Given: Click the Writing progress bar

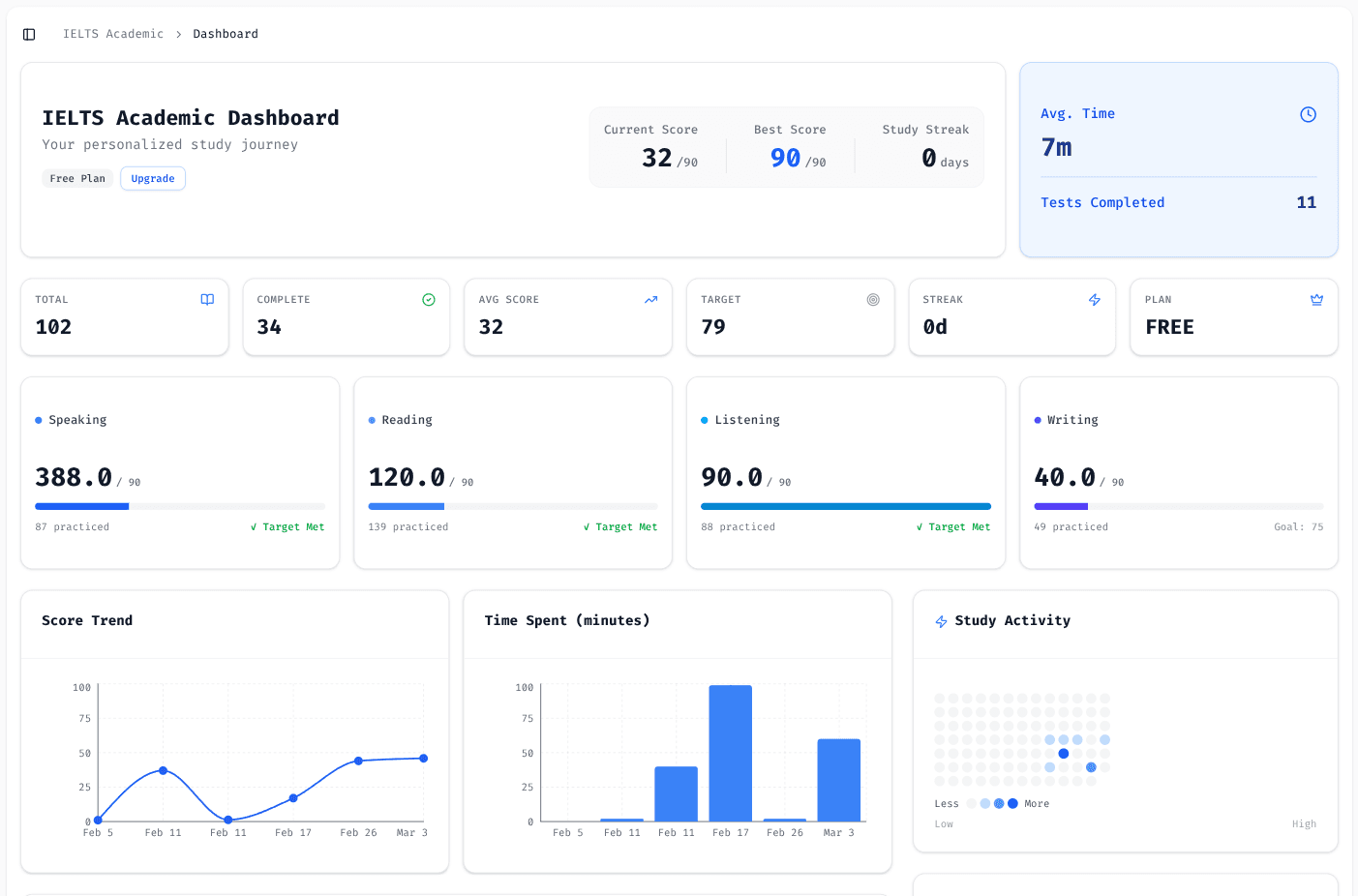Looking at the screenshot, I should (1179, 506).
